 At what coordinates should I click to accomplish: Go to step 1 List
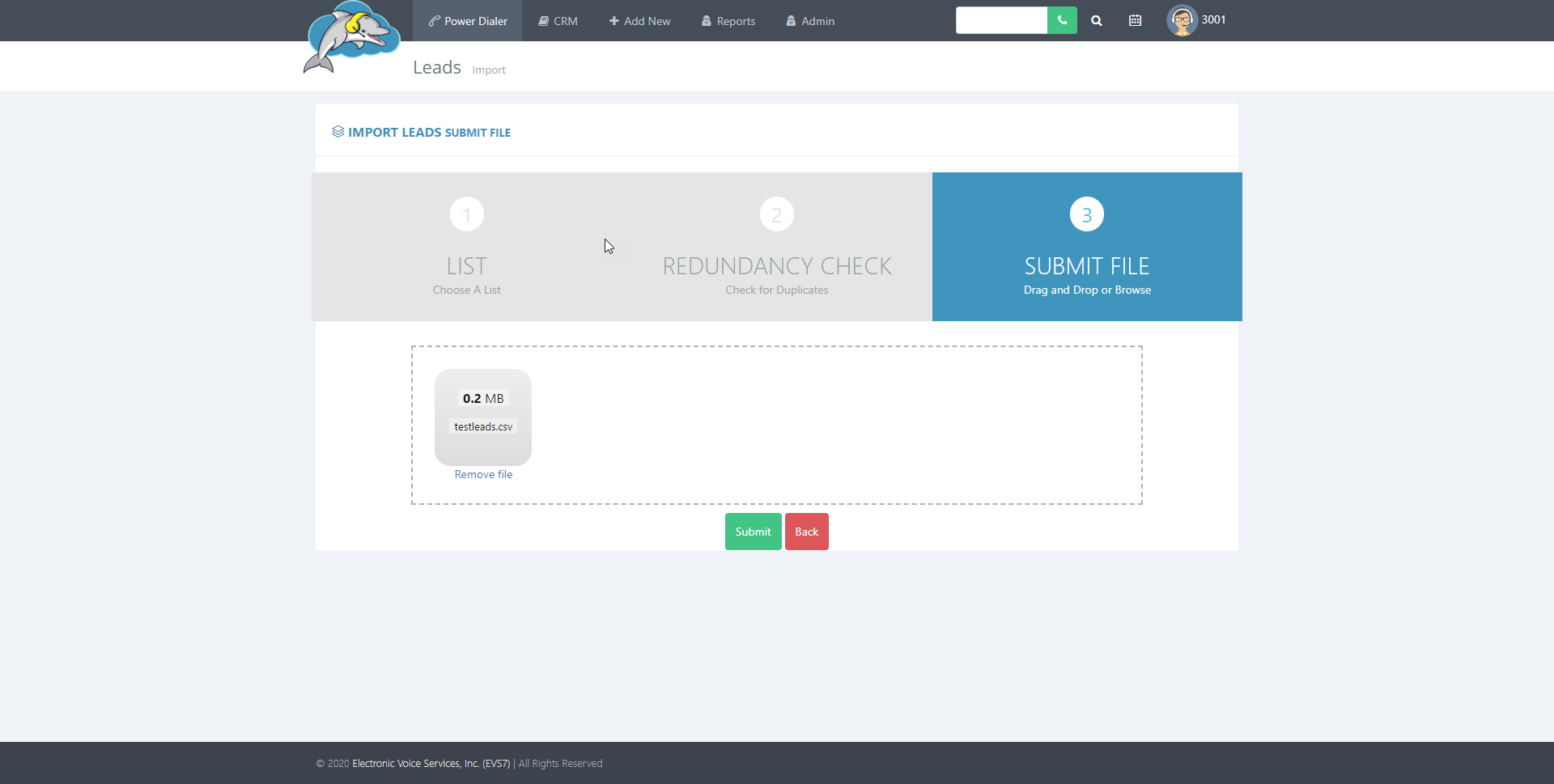tap(467, 247)
